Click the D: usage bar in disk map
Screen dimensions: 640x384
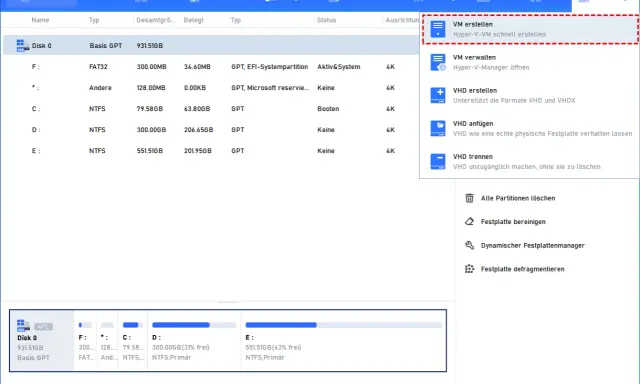click(x=194, y=325)
